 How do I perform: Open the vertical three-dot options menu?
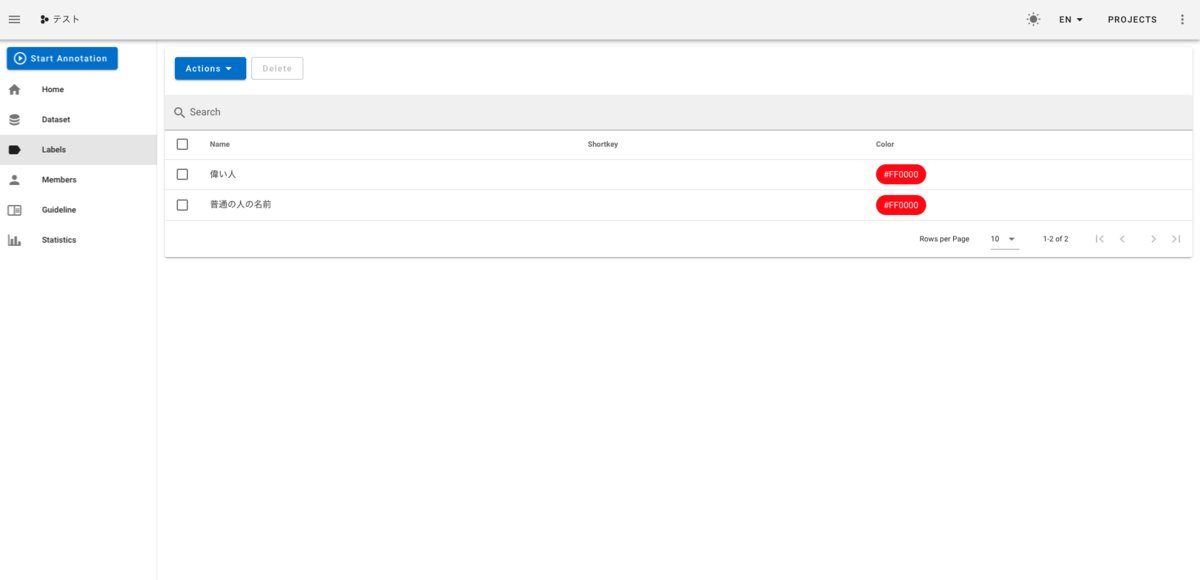coord(1182,19)
